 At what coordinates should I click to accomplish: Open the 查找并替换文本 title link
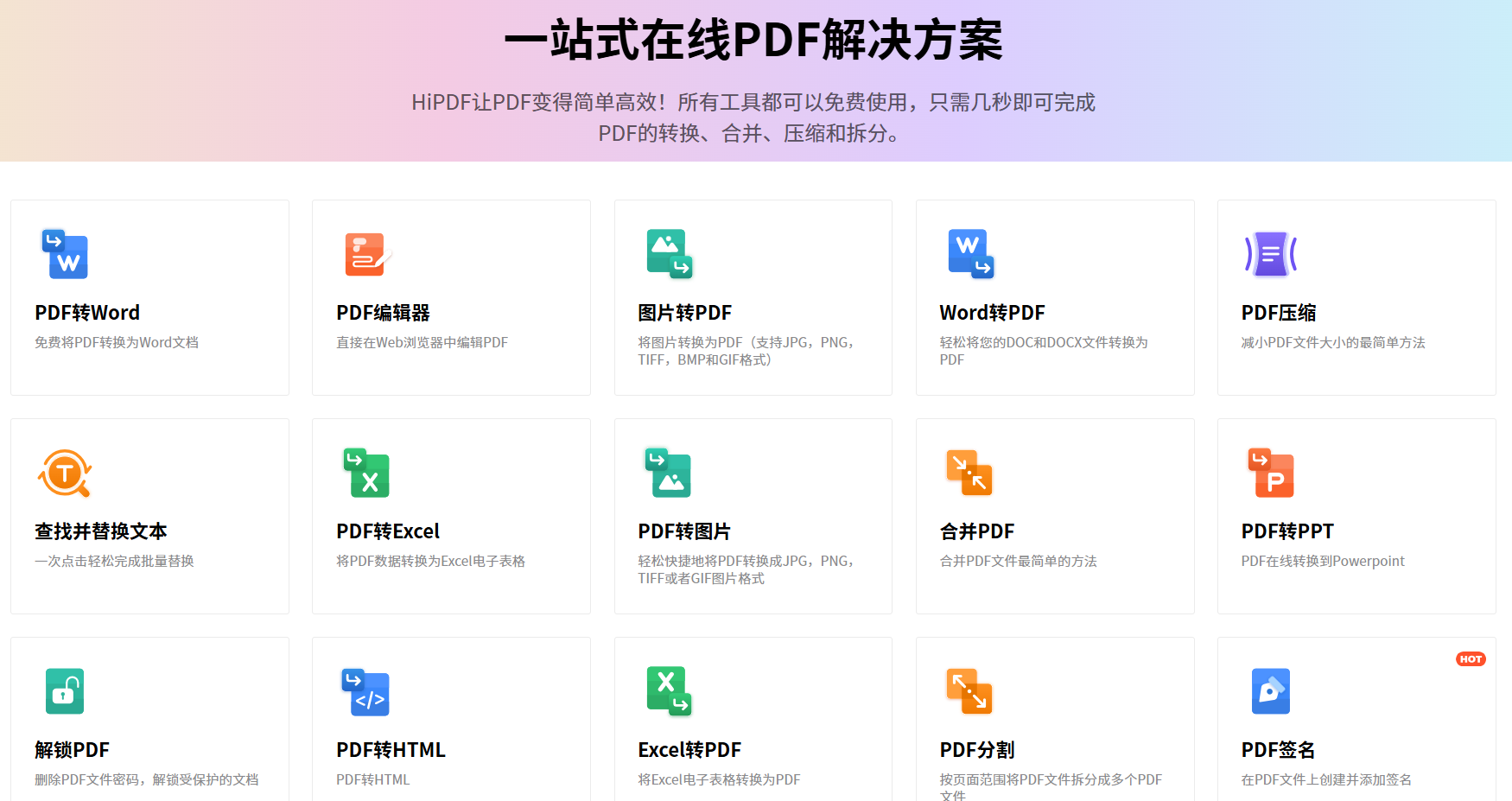(x=101, y=531)
